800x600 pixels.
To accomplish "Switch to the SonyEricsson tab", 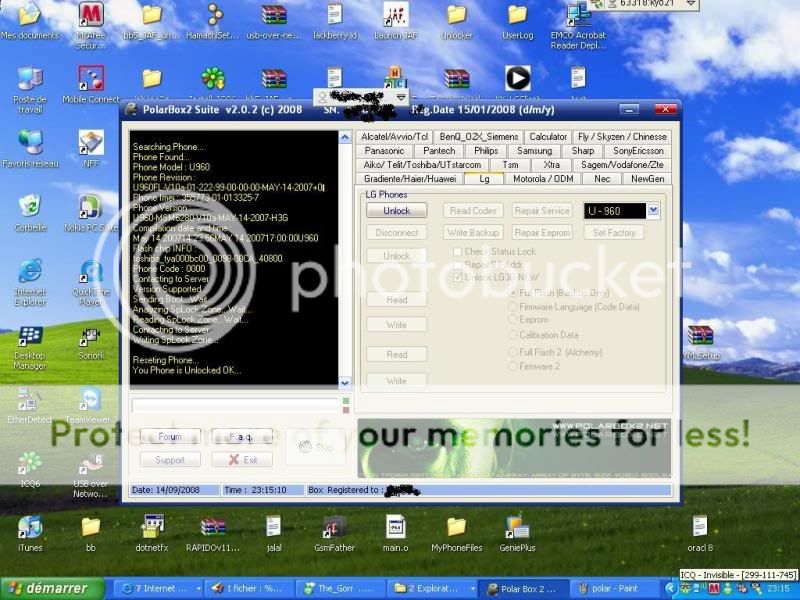I will pos(638,151).
